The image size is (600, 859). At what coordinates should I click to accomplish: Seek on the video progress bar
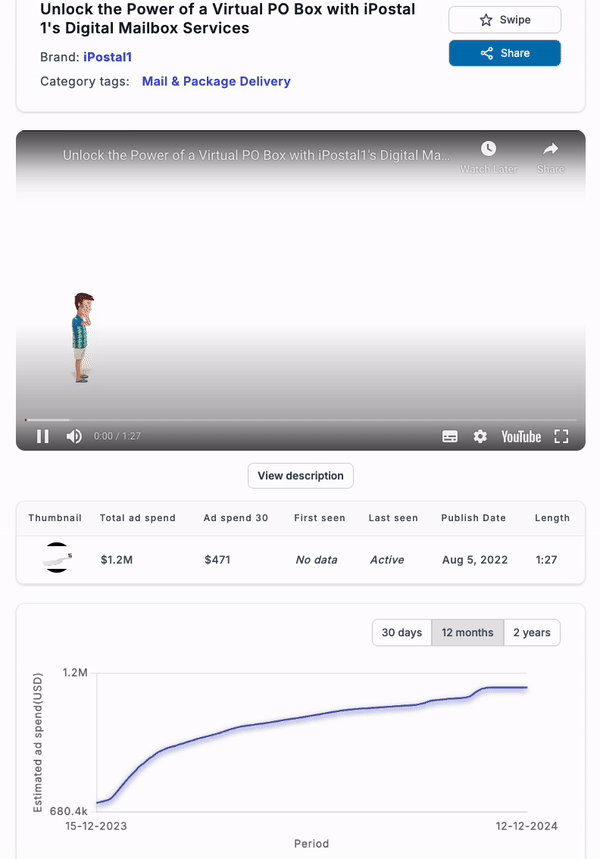click(300, 420)
